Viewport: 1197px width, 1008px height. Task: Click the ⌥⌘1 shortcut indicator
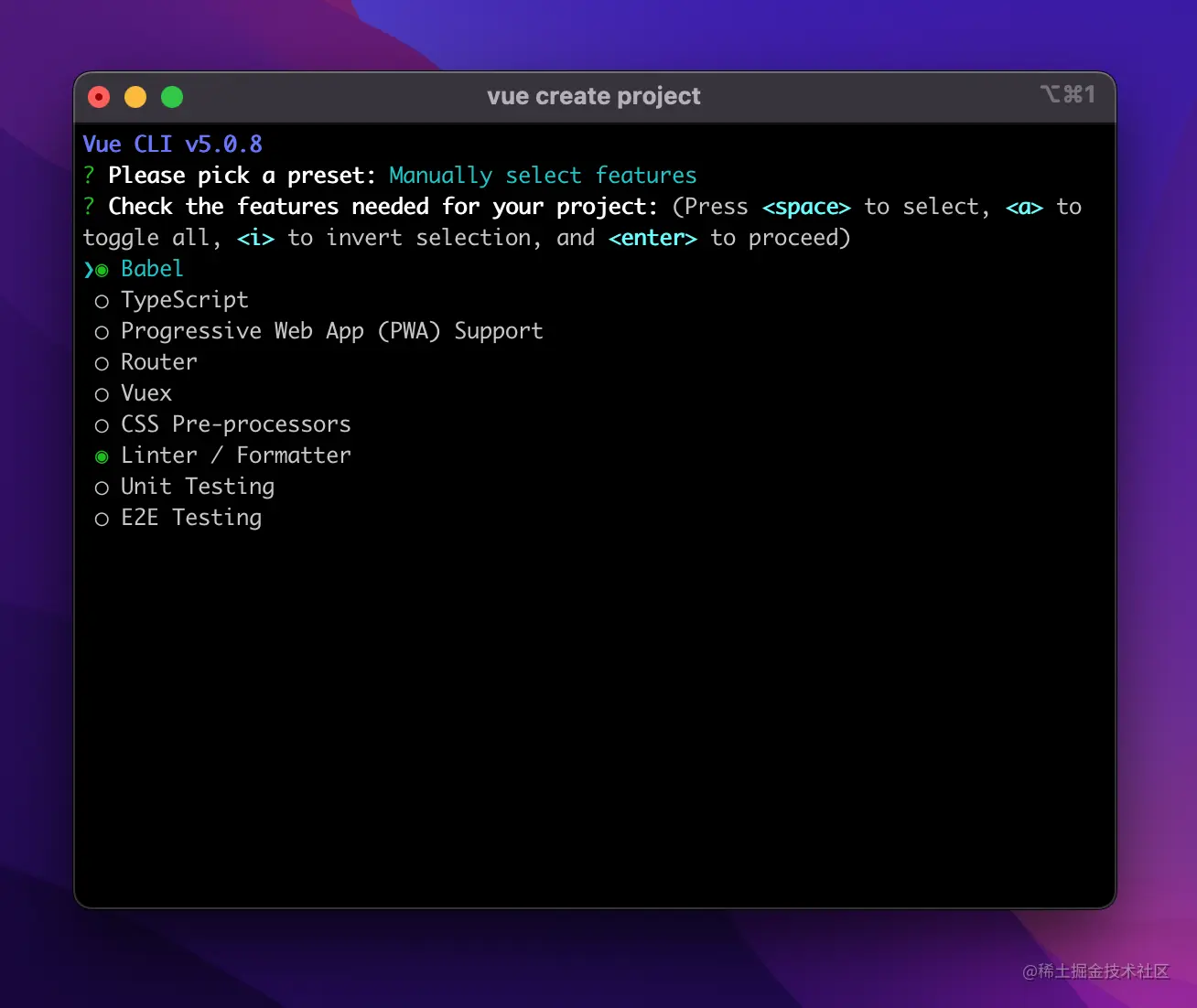(x=1067, y=94)
